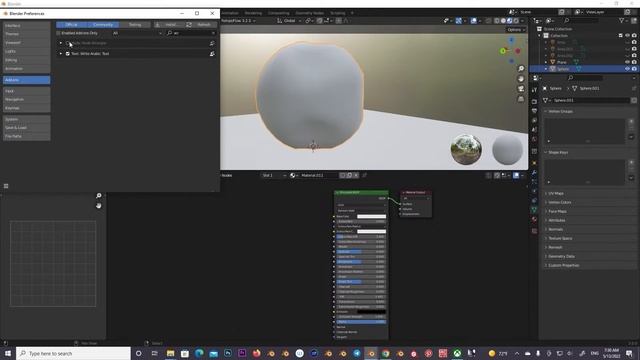This screenshot has height=360, width=640.
Task: Toggle the Community add-ons filter
Action: tap(103, 25)
